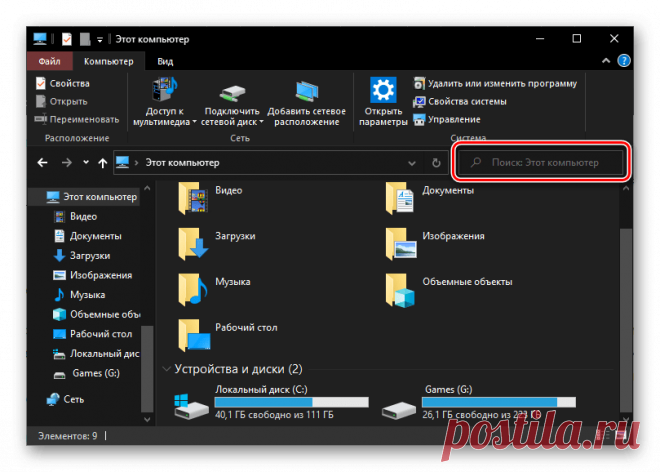Click the title bar New folder quick icon
Image resolution: width=660 pixels, height=472 pixels.
[x=85, y=40]
